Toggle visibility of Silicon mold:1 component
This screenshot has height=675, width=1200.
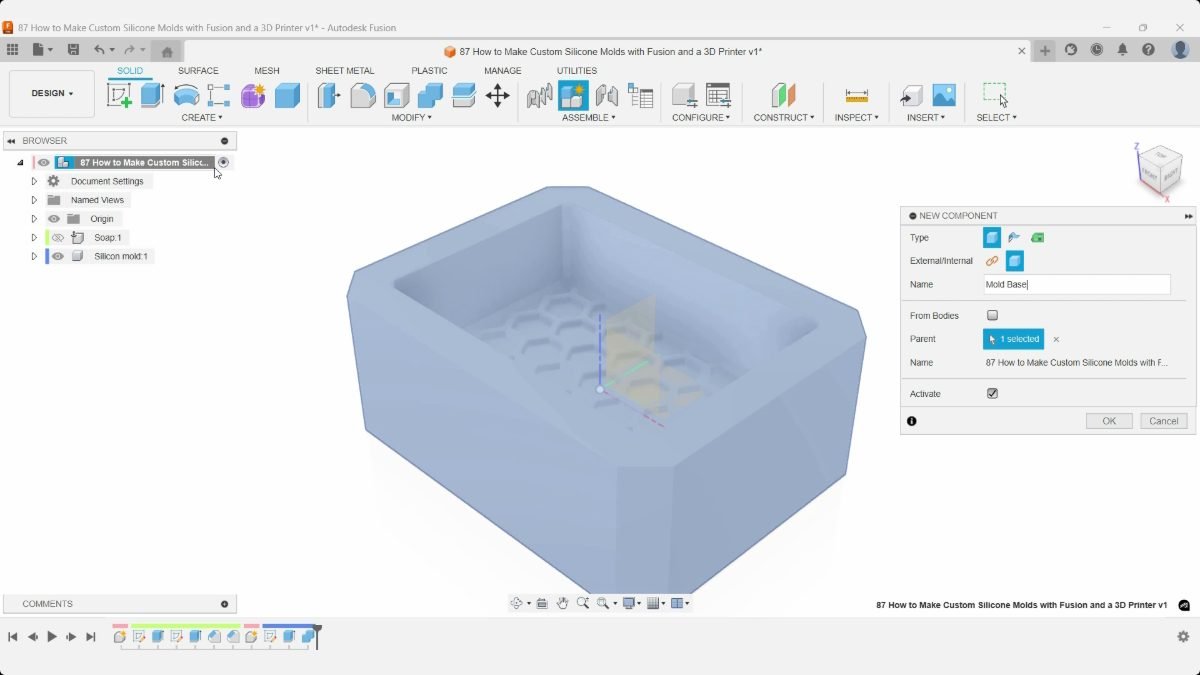pyautogui.click(x=58, y=257)
